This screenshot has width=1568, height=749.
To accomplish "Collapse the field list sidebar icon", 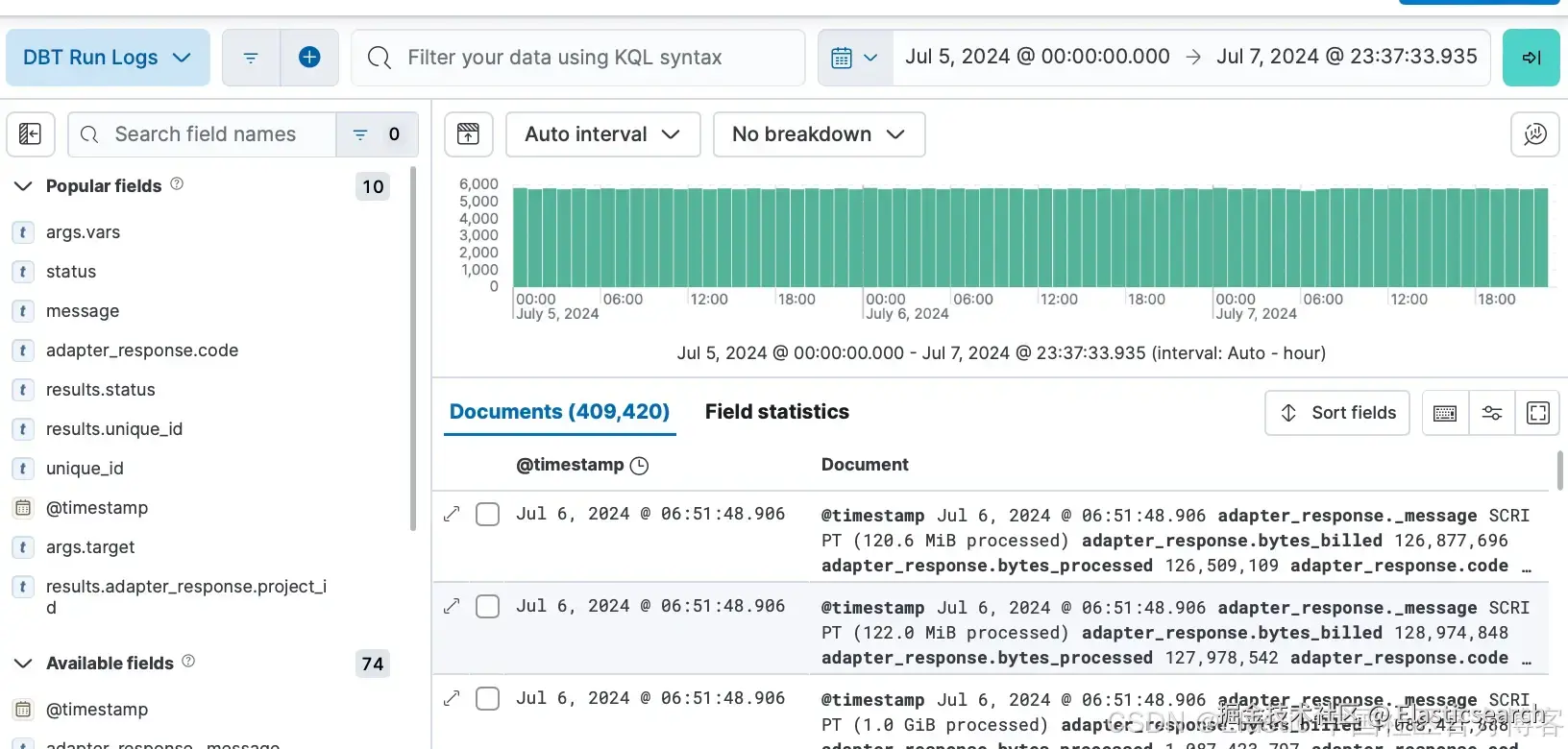I will click(x=31, y=134).
